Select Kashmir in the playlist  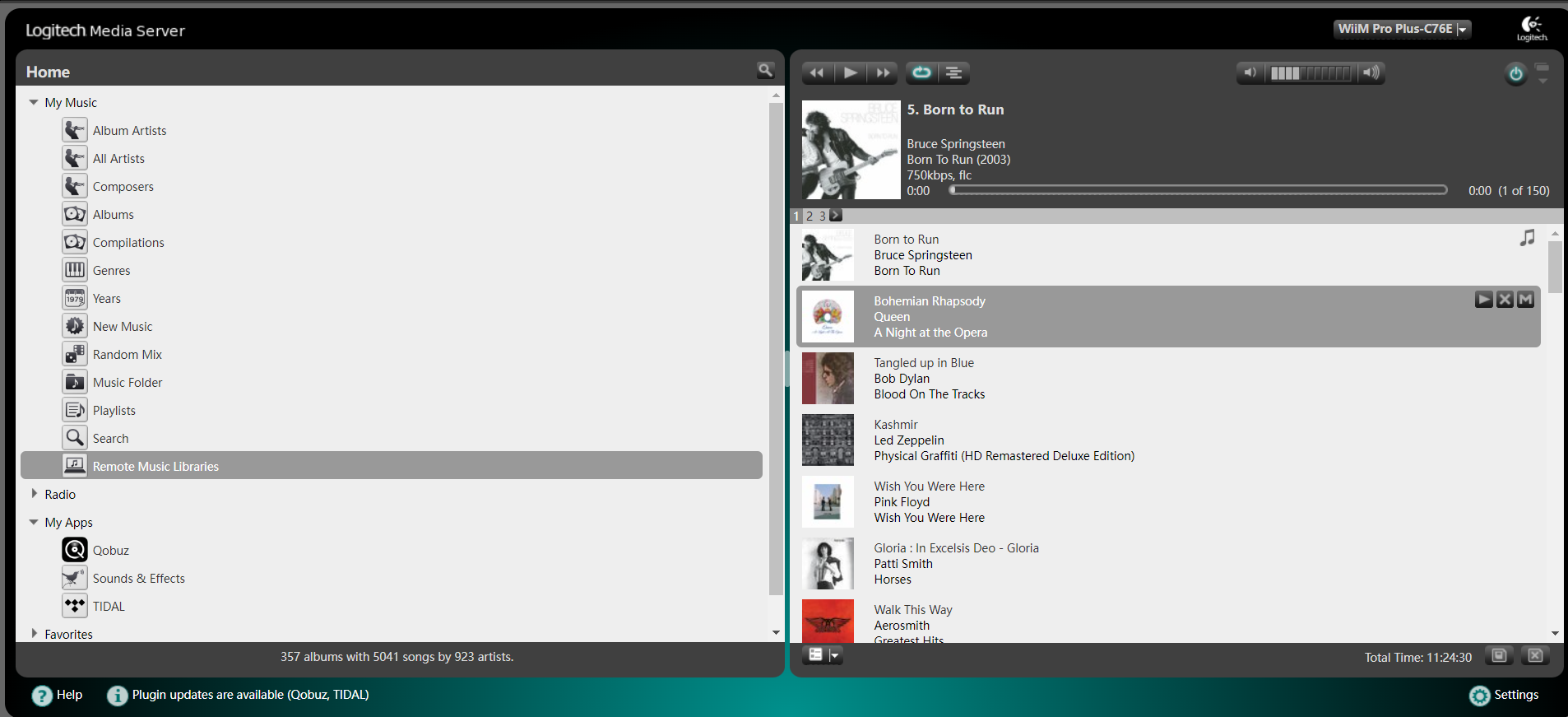tap(896, 425)
